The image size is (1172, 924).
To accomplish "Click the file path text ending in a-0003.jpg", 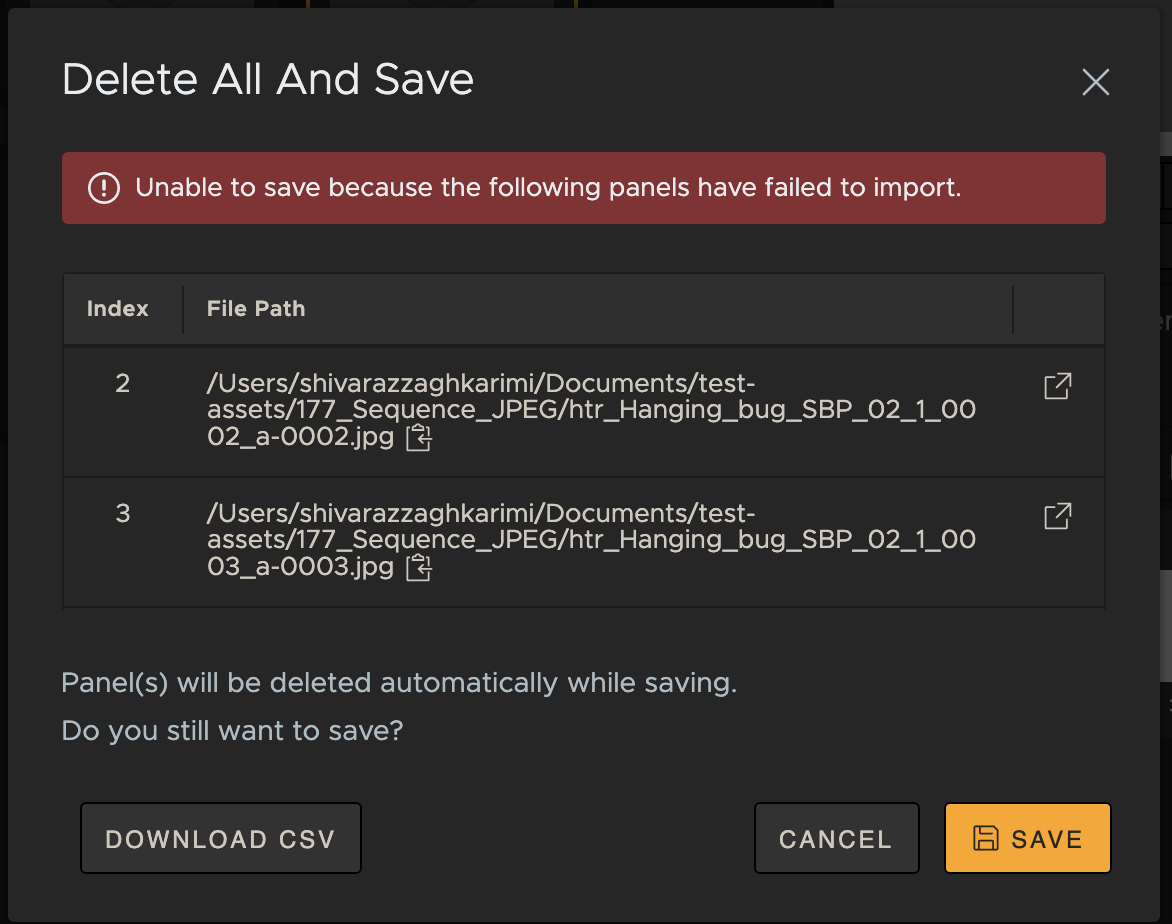I will 590,540.
